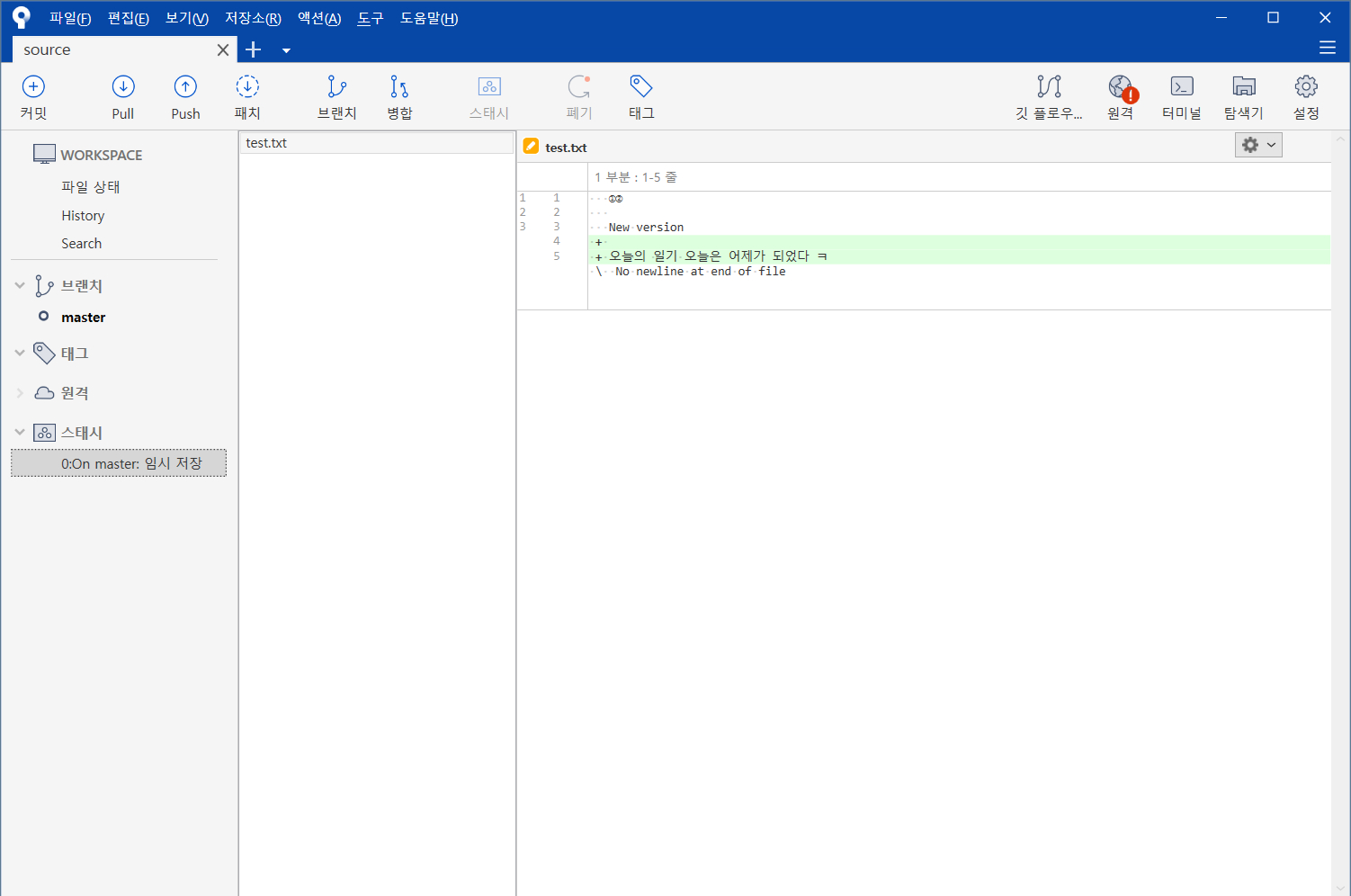
Task: Open the 도구 menu
Action: click(371, 18)
